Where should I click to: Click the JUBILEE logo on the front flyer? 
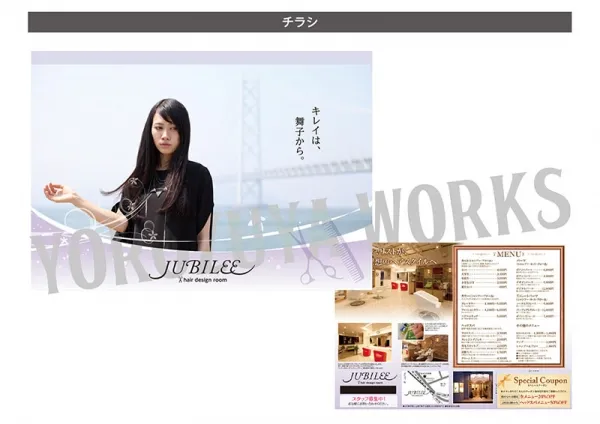point(191,268)
